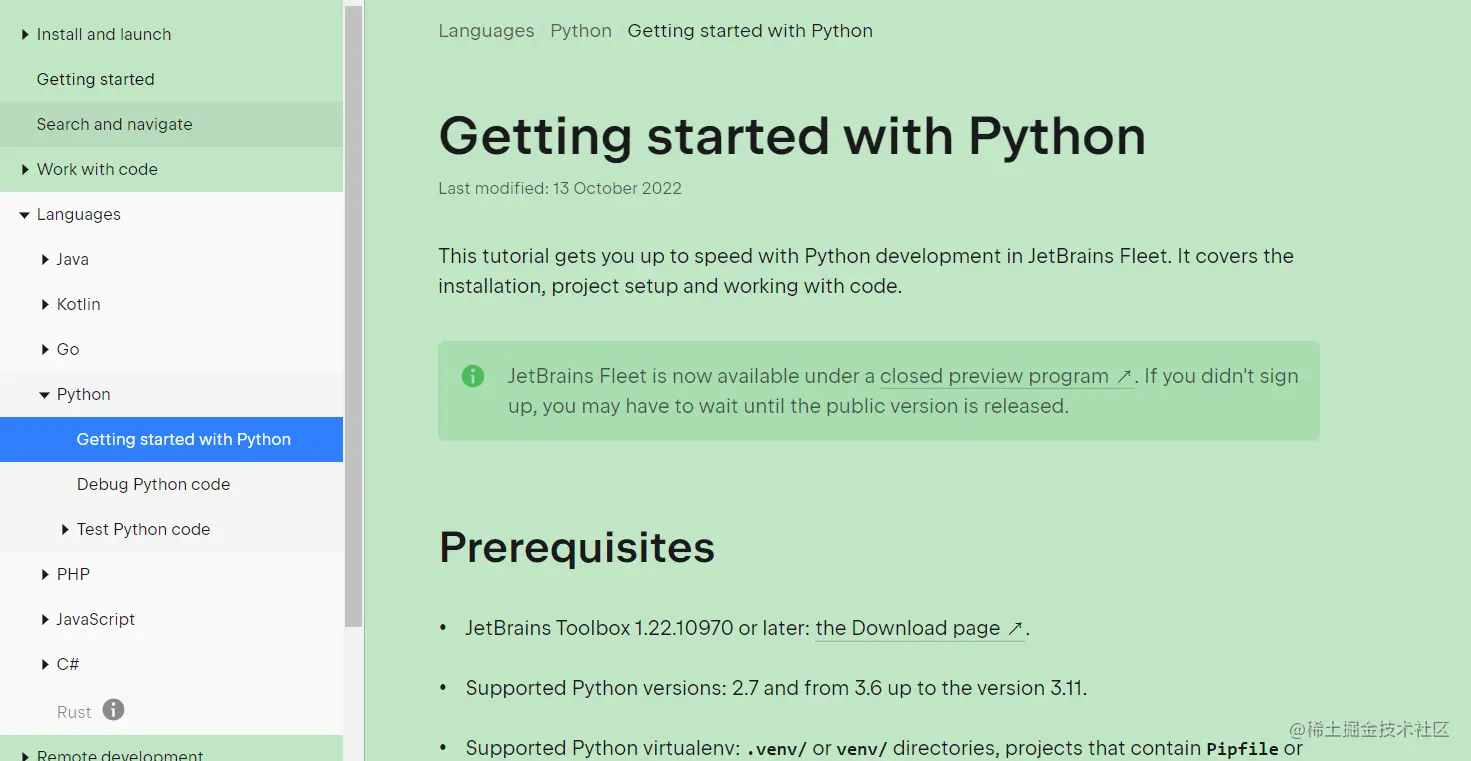Expand the Kotlin section arrow

pos(45,305)
